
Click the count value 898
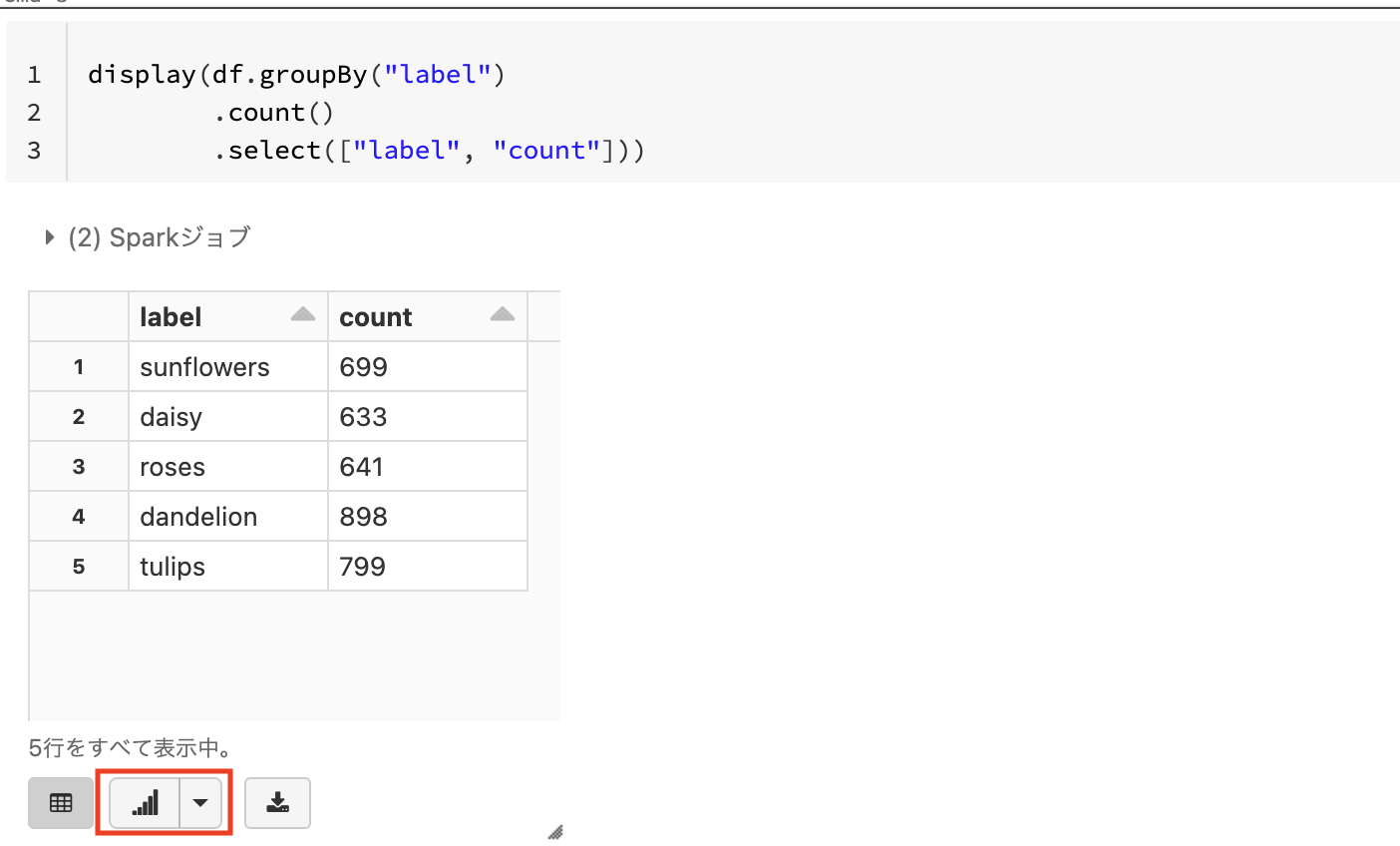(428, 517)
